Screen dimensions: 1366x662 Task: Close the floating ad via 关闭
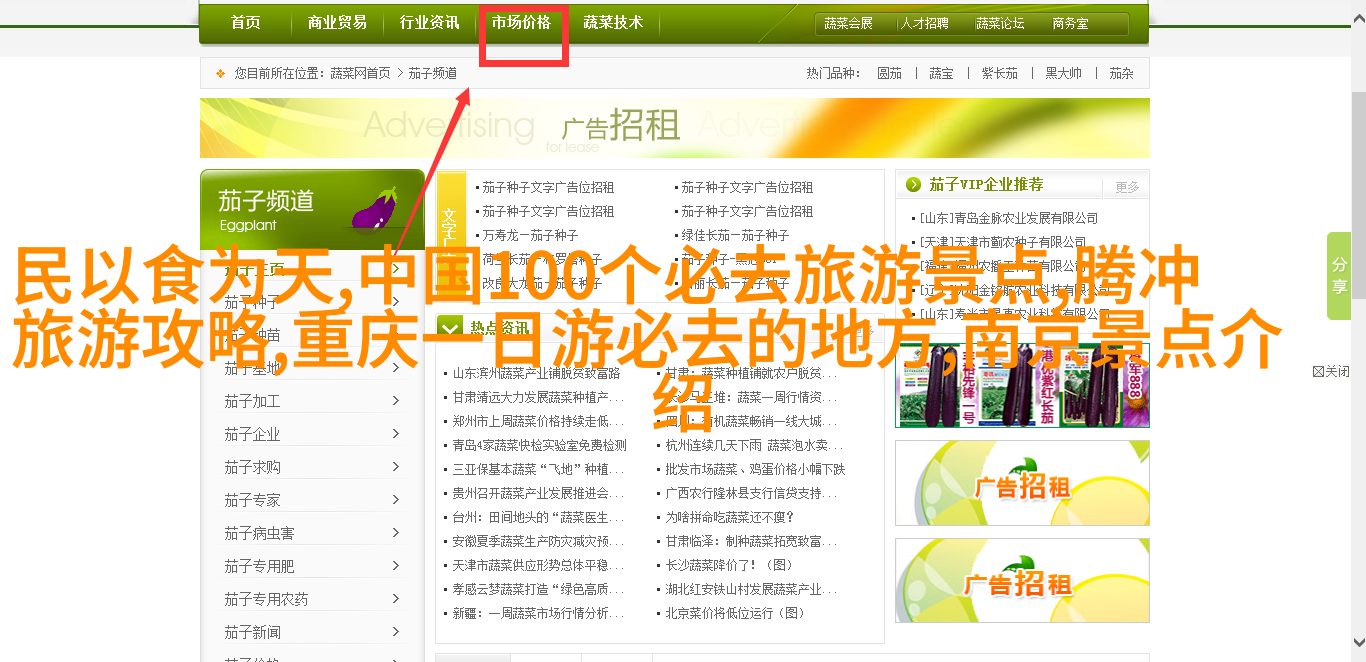pos(1330,371)
